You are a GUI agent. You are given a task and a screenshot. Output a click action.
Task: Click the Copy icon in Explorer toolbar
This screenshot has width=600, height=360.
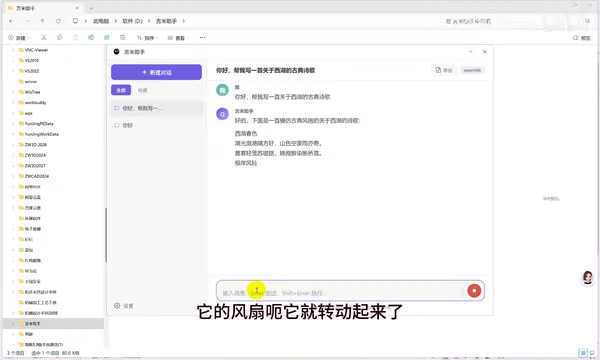(59, 37)
